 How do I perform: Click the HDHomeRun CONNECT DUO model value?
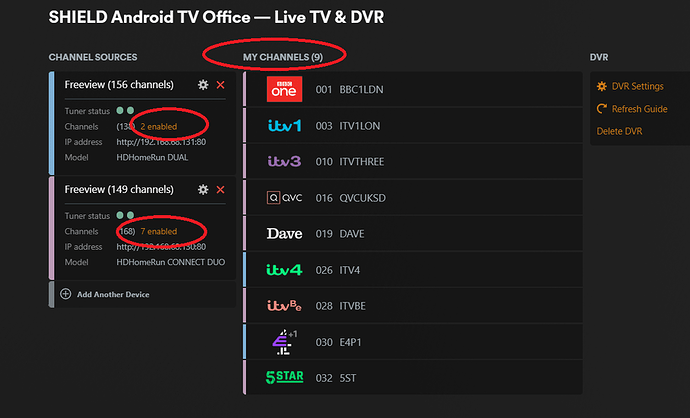(x=171, y=262)
